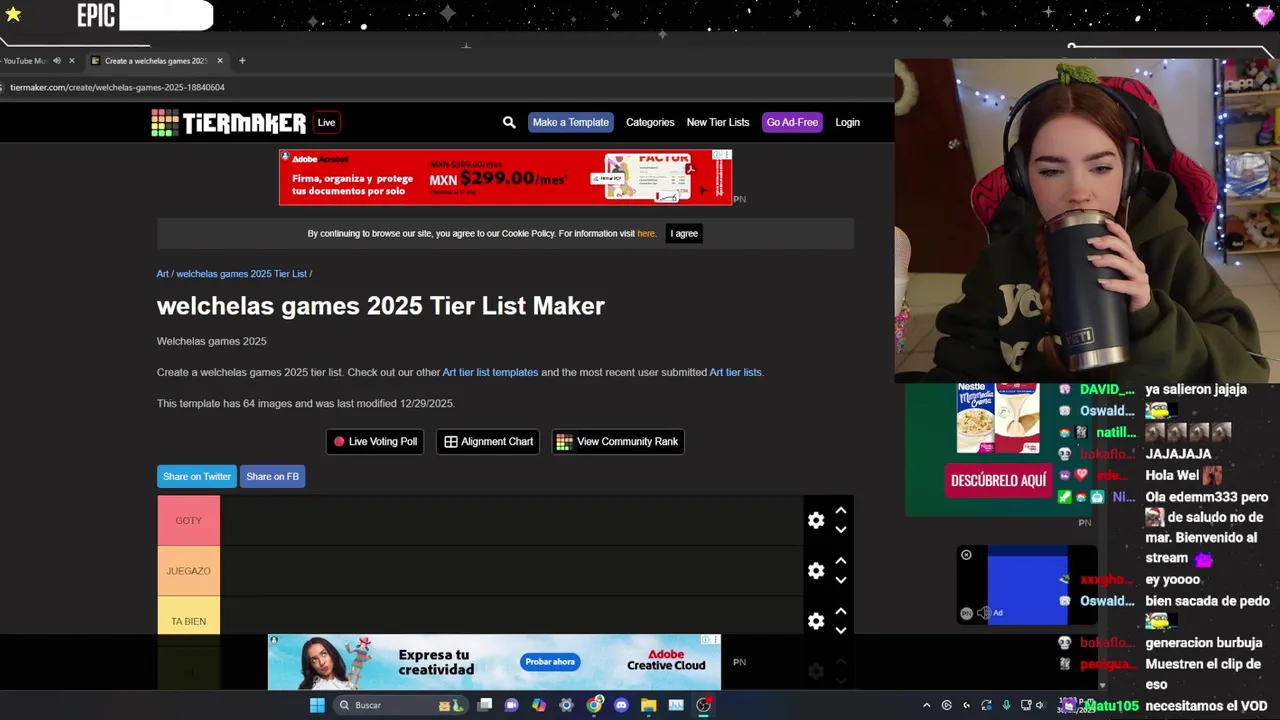Move GOTY tier row up
The image size is (1280, 720).
click(x=841, y=511)
